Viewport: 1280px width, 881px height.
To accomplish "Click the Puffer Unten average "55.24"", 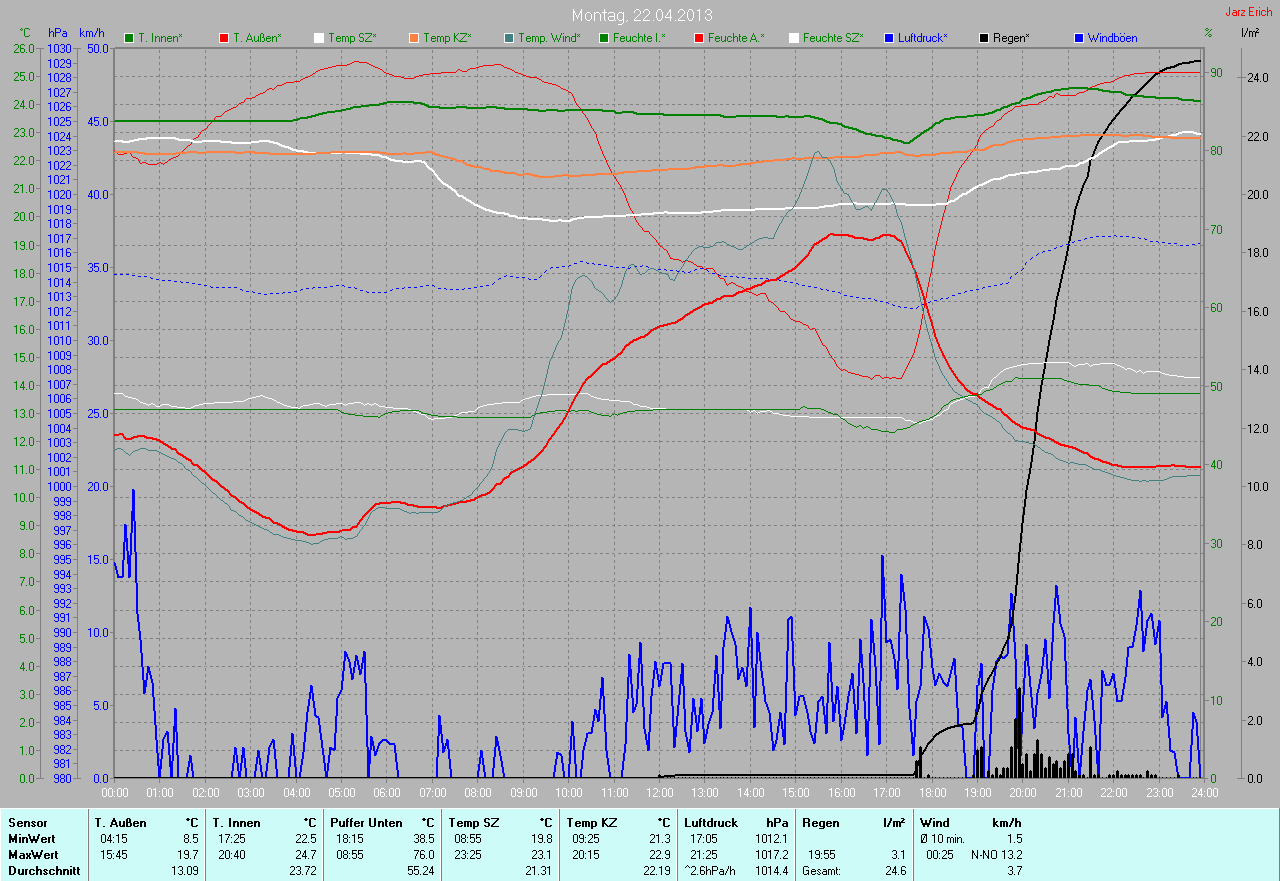I will tap(421, 871).
